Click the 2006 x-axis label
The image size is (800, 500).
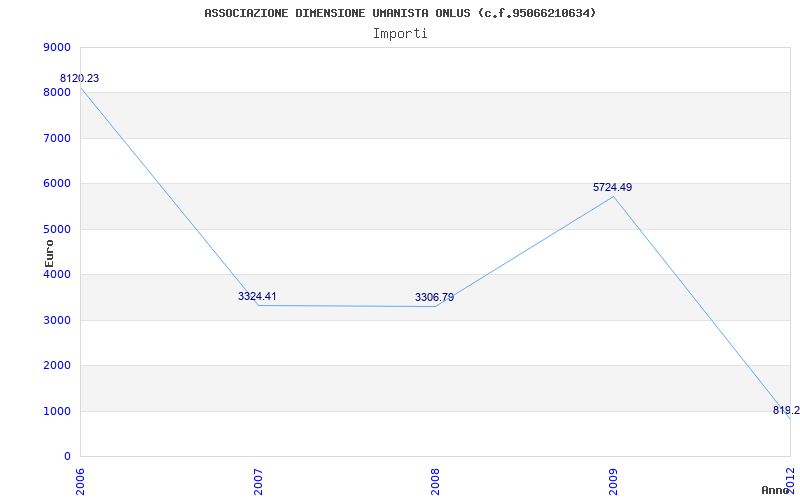81,479
